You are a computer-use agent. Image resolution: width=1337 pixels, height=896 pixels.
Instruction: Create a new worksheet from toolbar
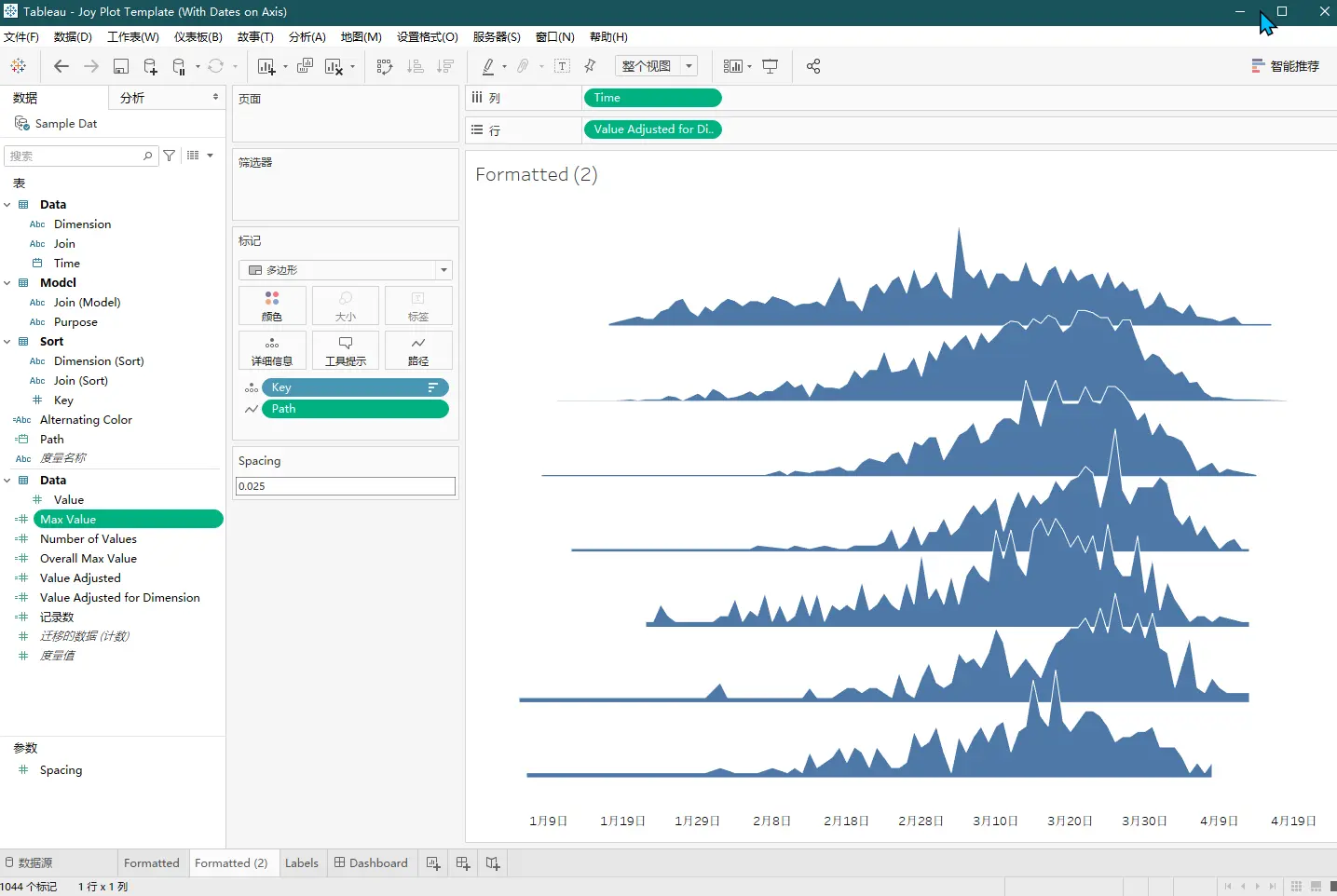(266, 66)
